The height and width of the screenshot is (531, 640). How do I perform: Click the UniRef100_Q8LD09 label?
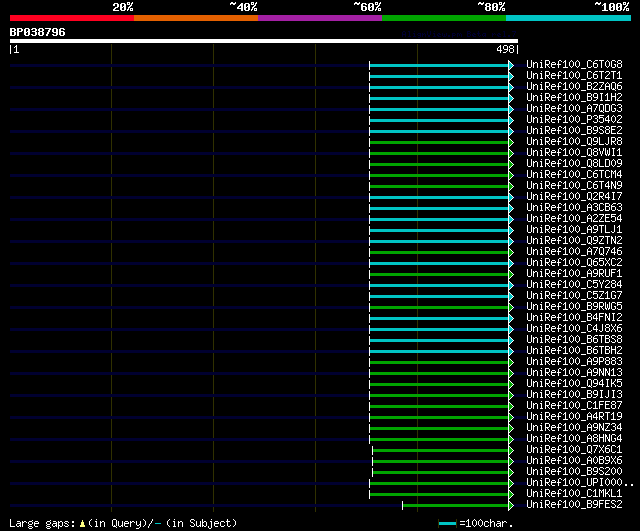point(574,164)
